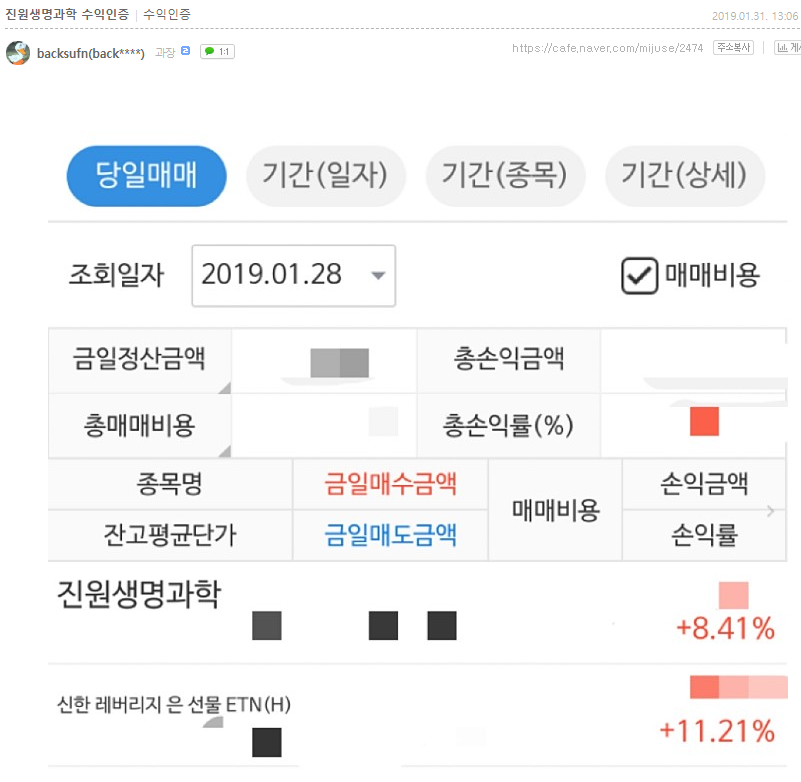Click the blue badge icon beside 과장

point(185,51)
